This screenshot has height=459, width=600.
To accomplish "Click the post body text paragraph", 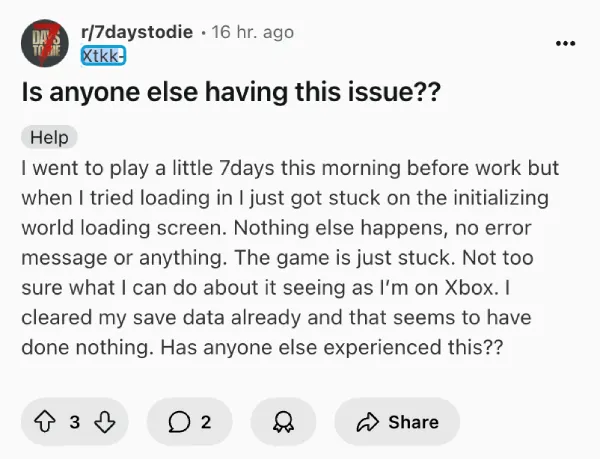I will (x=290, y=257).
